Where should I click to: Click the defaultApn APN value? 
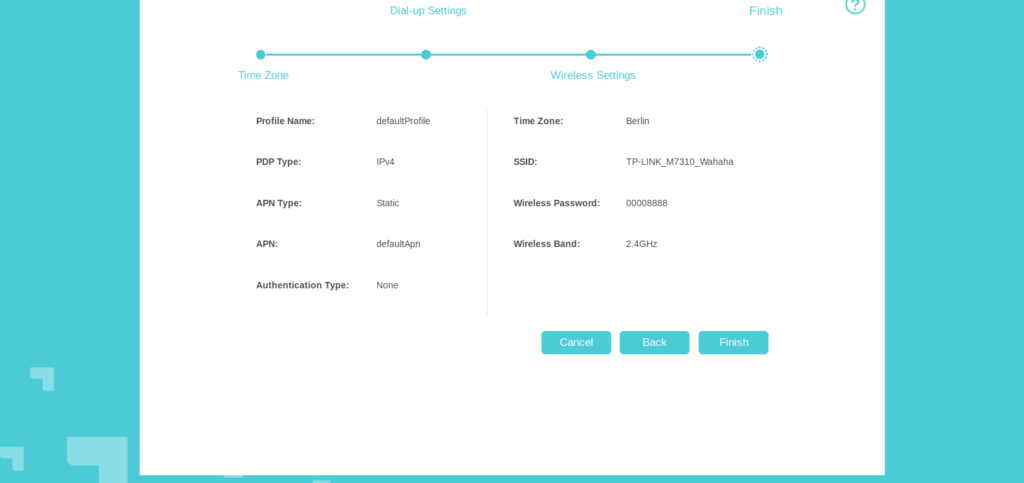coord(398,244)
